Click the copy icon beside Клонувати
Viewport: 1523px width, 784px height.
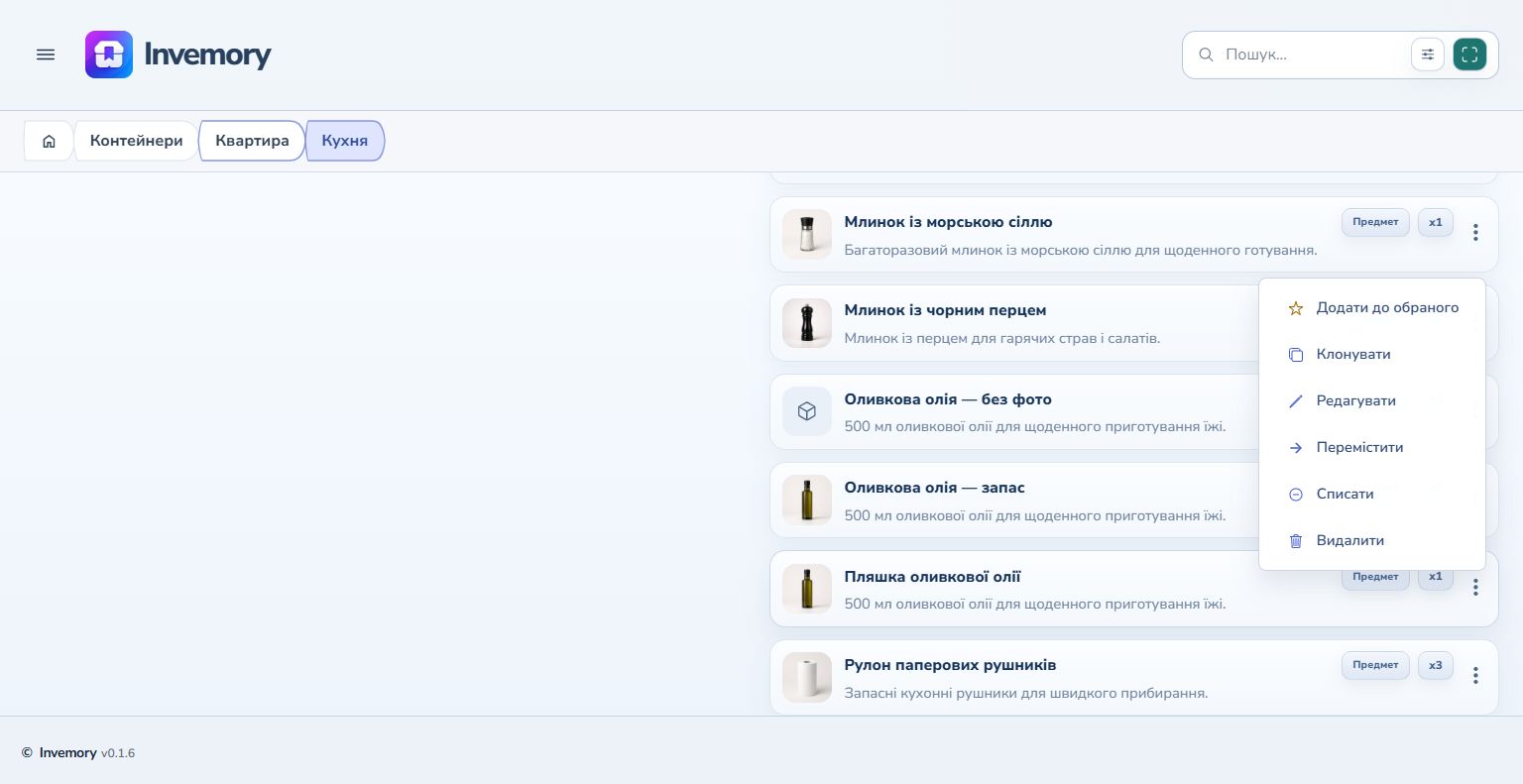pyautogui.click(x=1295, y=355)
